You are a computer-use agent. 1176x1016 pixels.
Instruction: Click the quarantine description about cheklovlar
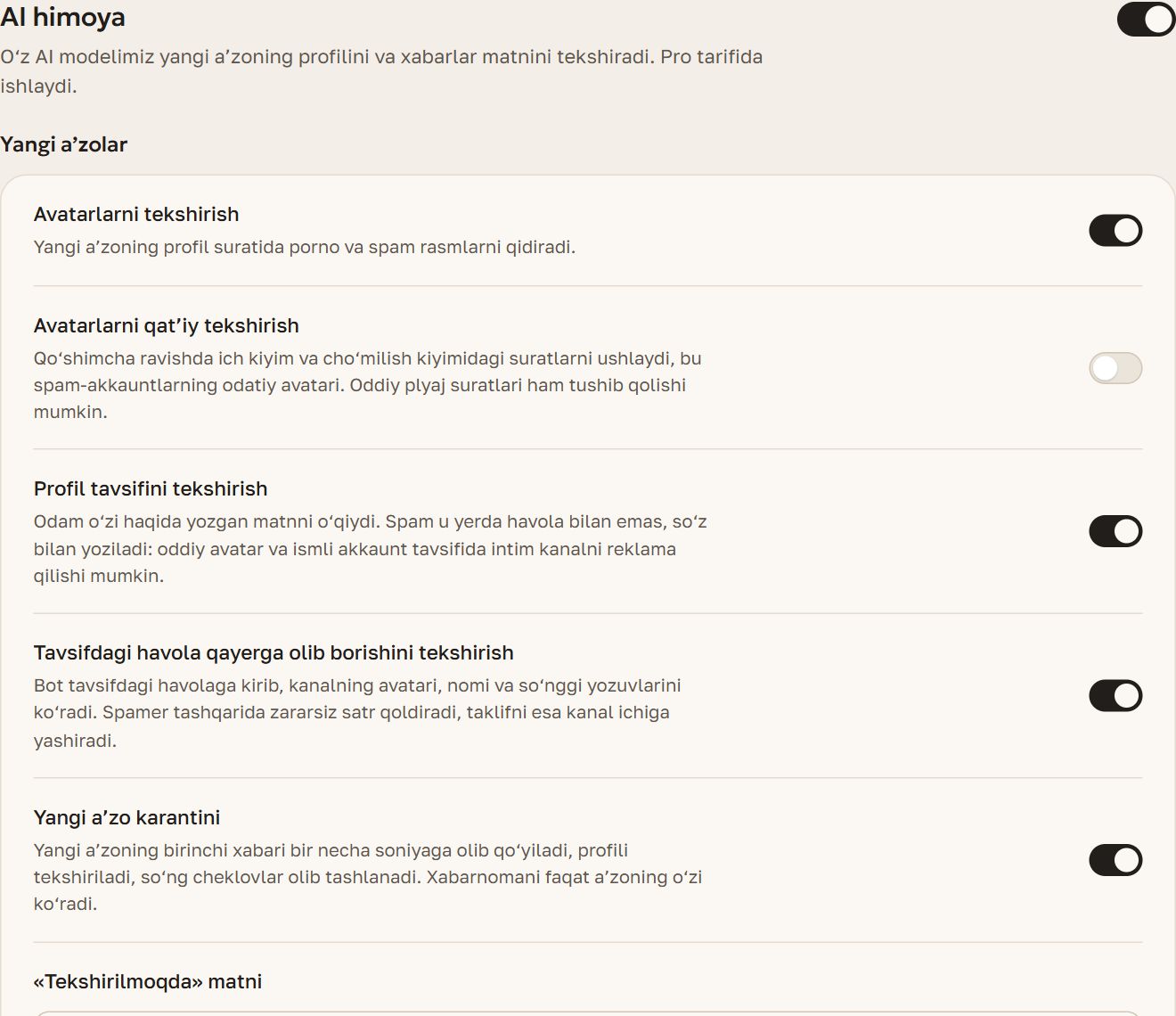368,877
